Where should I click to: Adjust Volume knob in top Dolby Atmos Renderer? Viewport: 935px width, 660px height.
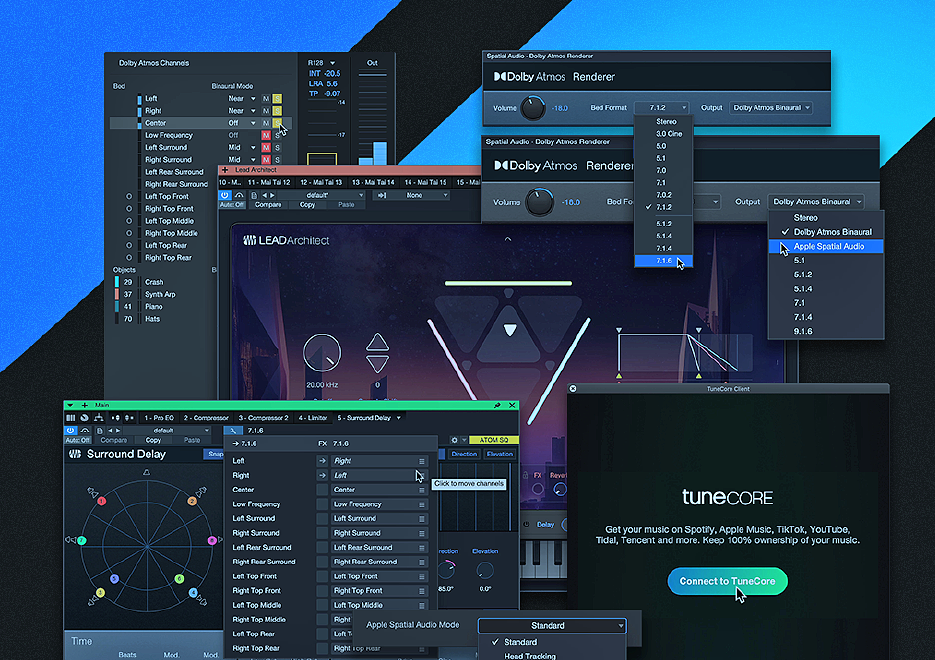pyautogui.click(x=532, y=108)
